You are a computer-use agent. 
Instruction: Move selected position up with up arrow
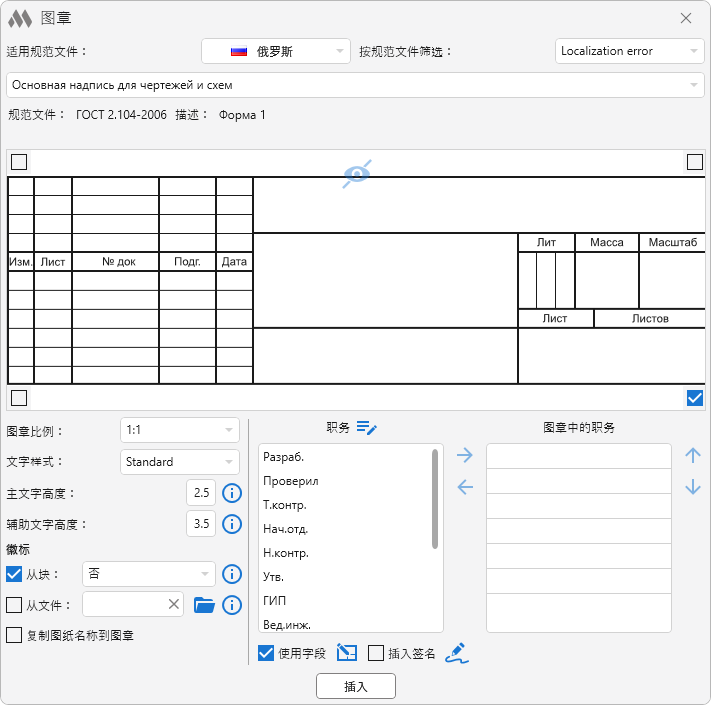pyautogui.click(x=693, y=456)
